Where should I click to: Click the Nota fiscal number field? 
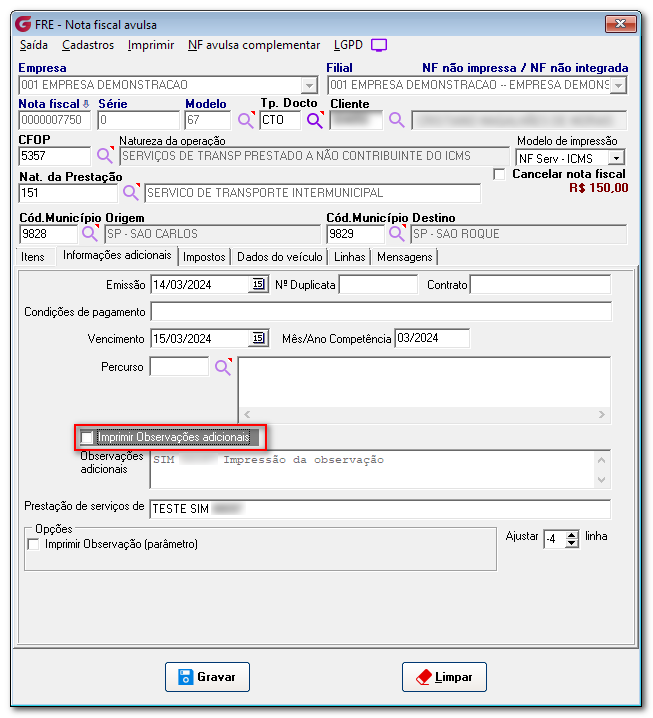point(54,120)
